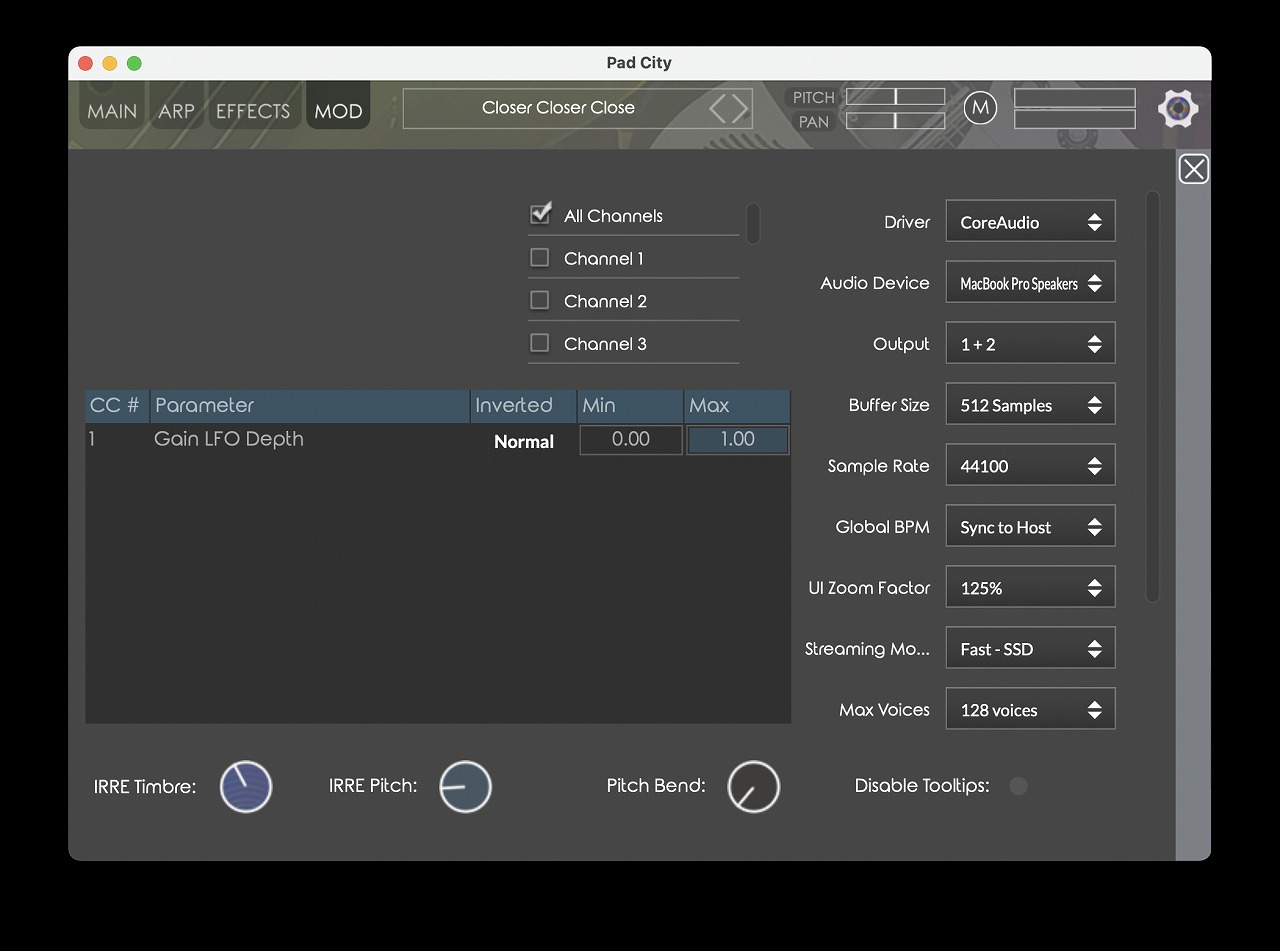Click the Min value field showing 0.00
1280x951 pixels.
(631, 439)
